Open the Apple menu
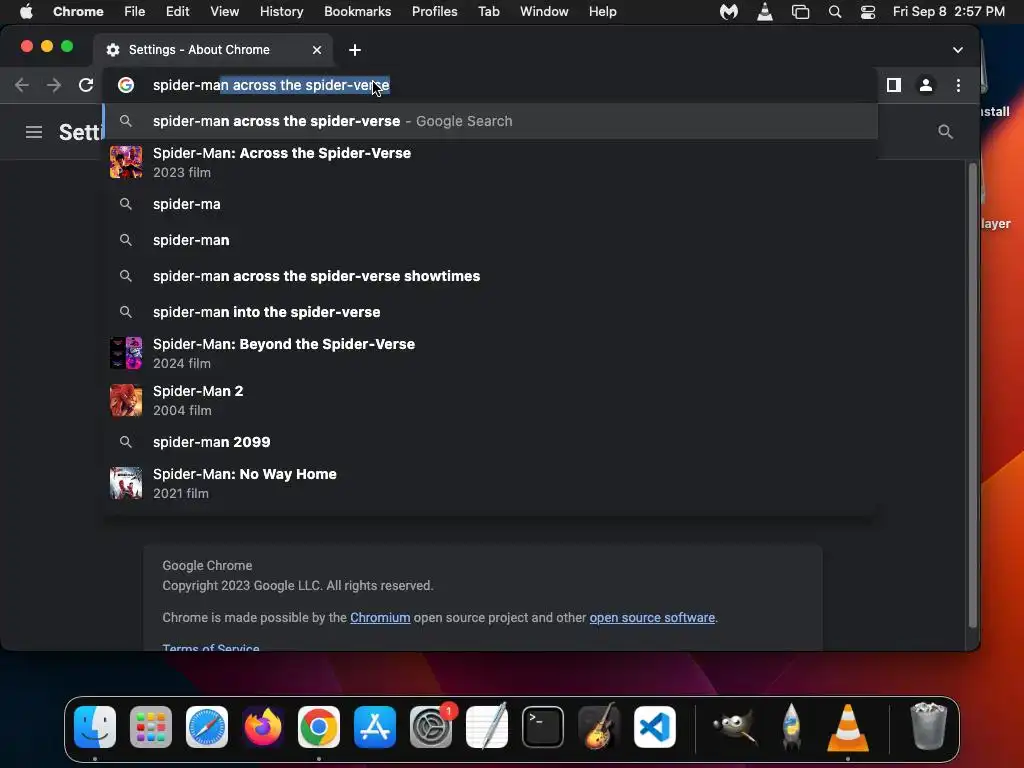The image size is (1024, 768). (x=26, y=11)
